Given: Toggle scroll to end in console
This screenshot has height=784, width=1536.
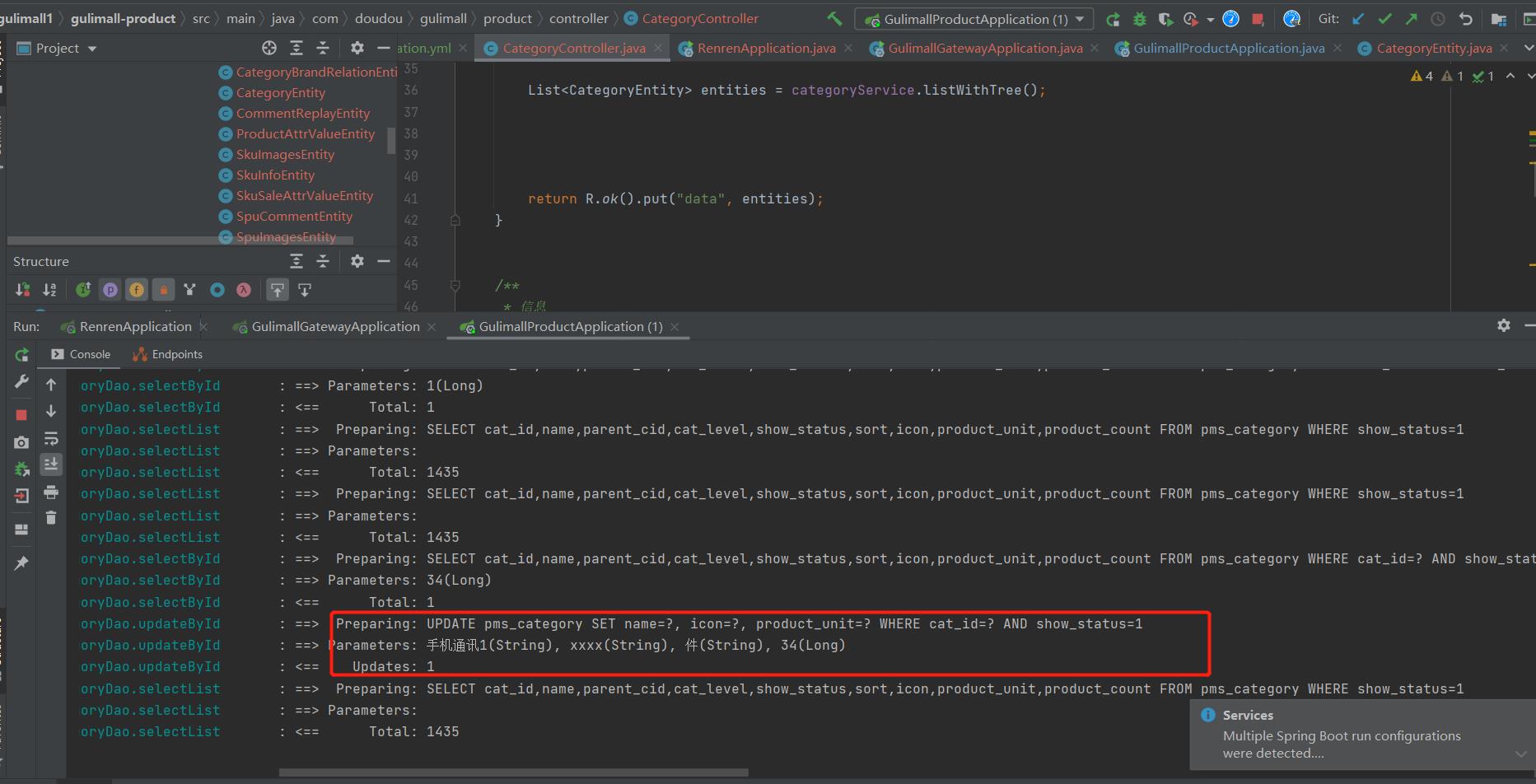Looking at the screenshot, I should [x=51, y=465].
